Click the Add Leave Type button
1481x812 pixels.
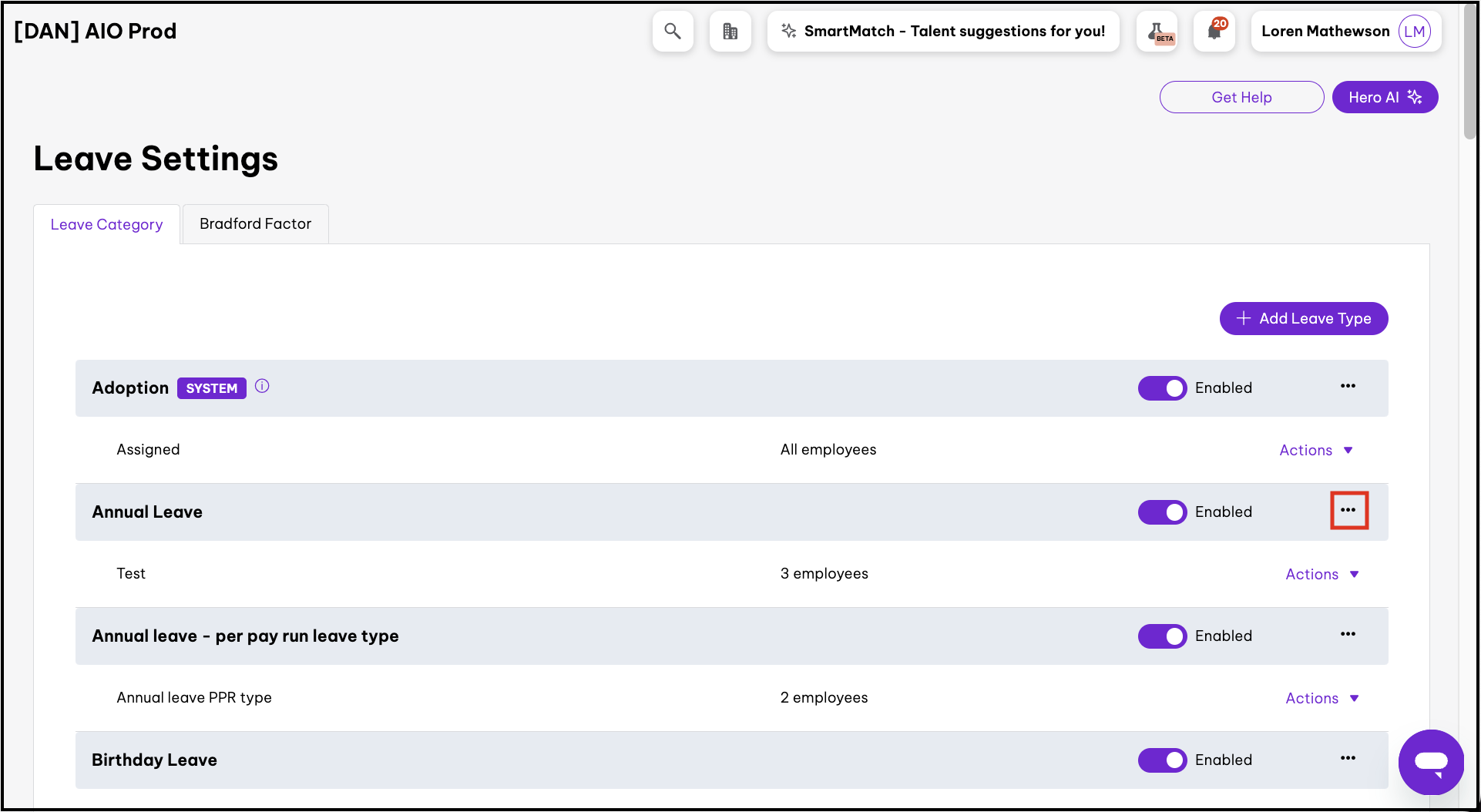(x=1303, y=319)
